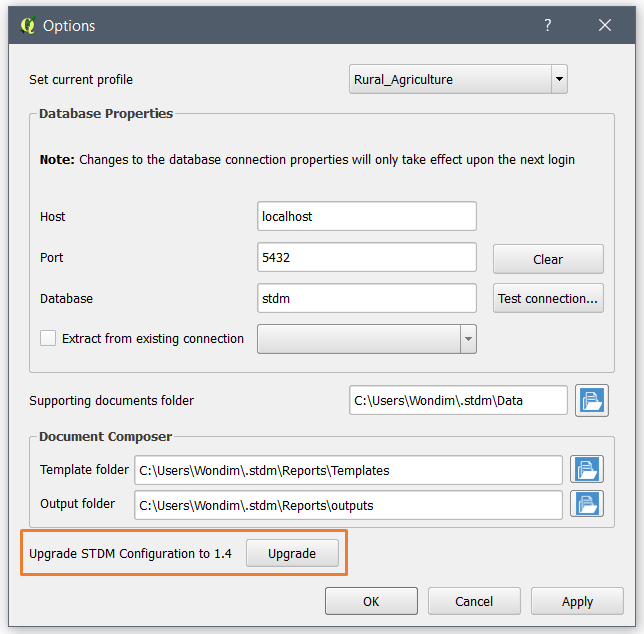Image resolution: width=644 pixels, height=634 pixels.
Task: Click the supporting documents path field
Action: tap(458, 400)
